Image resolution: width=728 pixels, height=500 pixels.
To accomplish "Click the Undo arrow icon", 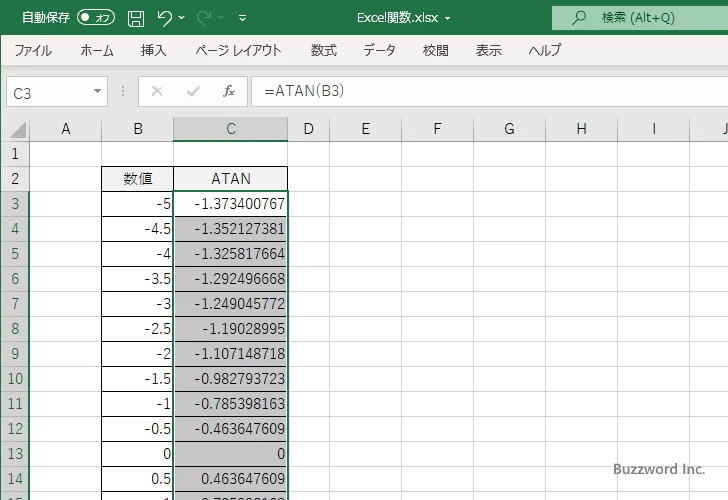I will point(164,18).
